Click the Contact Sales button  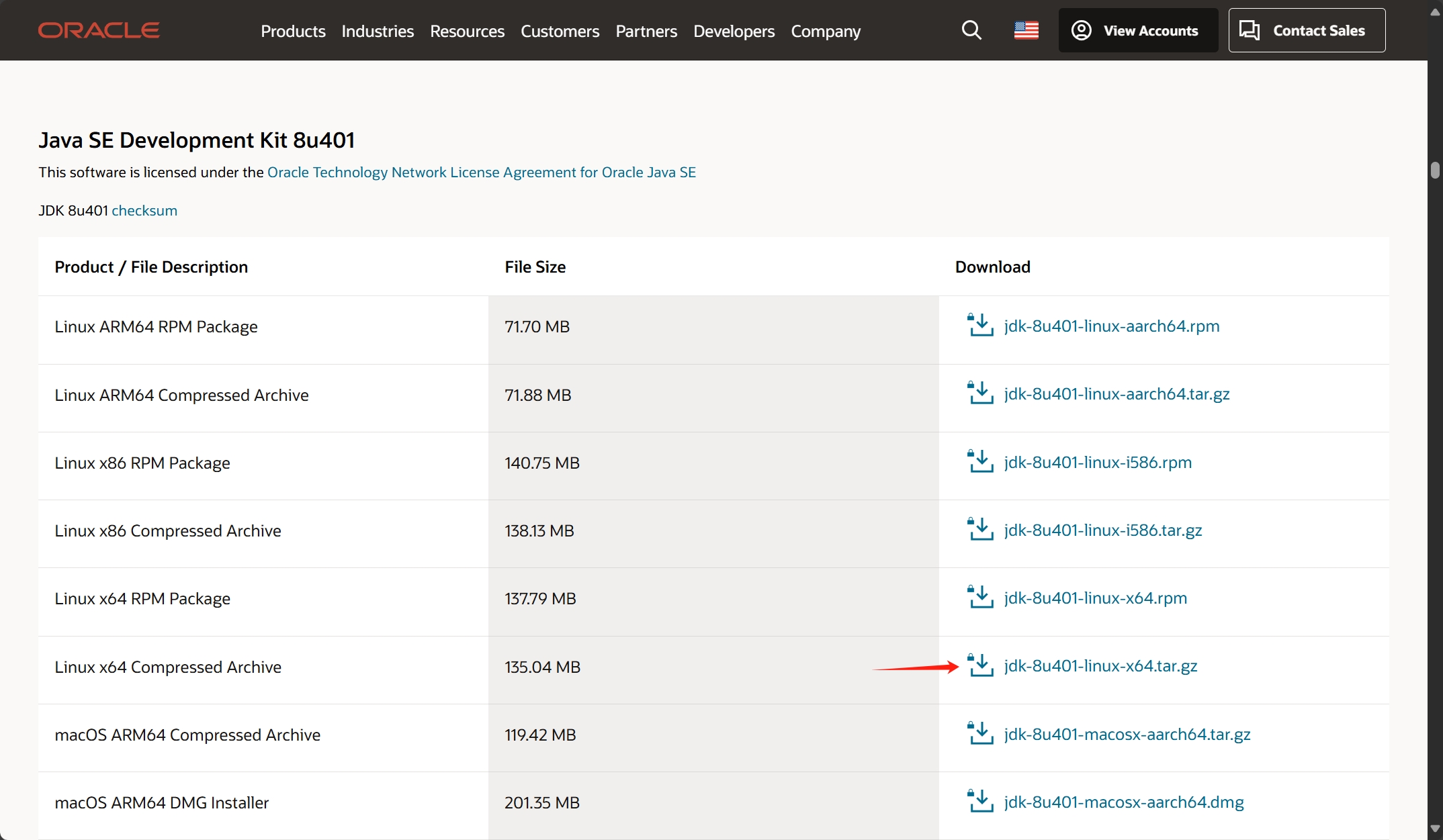click(x=1307, y=30)
